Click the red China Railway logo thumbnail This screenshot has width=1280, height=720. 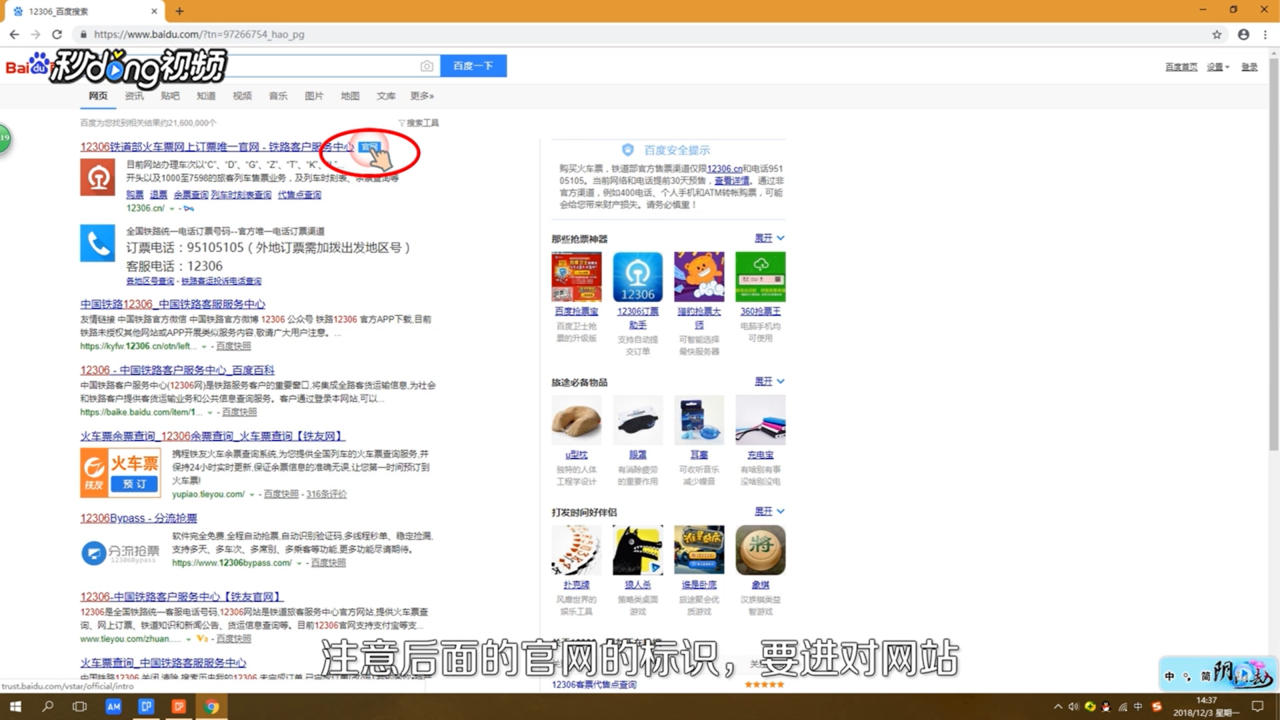[x=98, y=178]
